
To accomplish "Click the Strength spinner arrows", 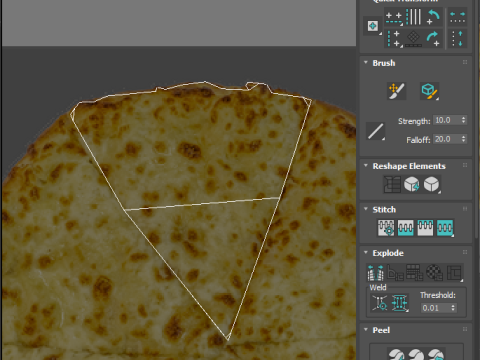I will point(464,120).
